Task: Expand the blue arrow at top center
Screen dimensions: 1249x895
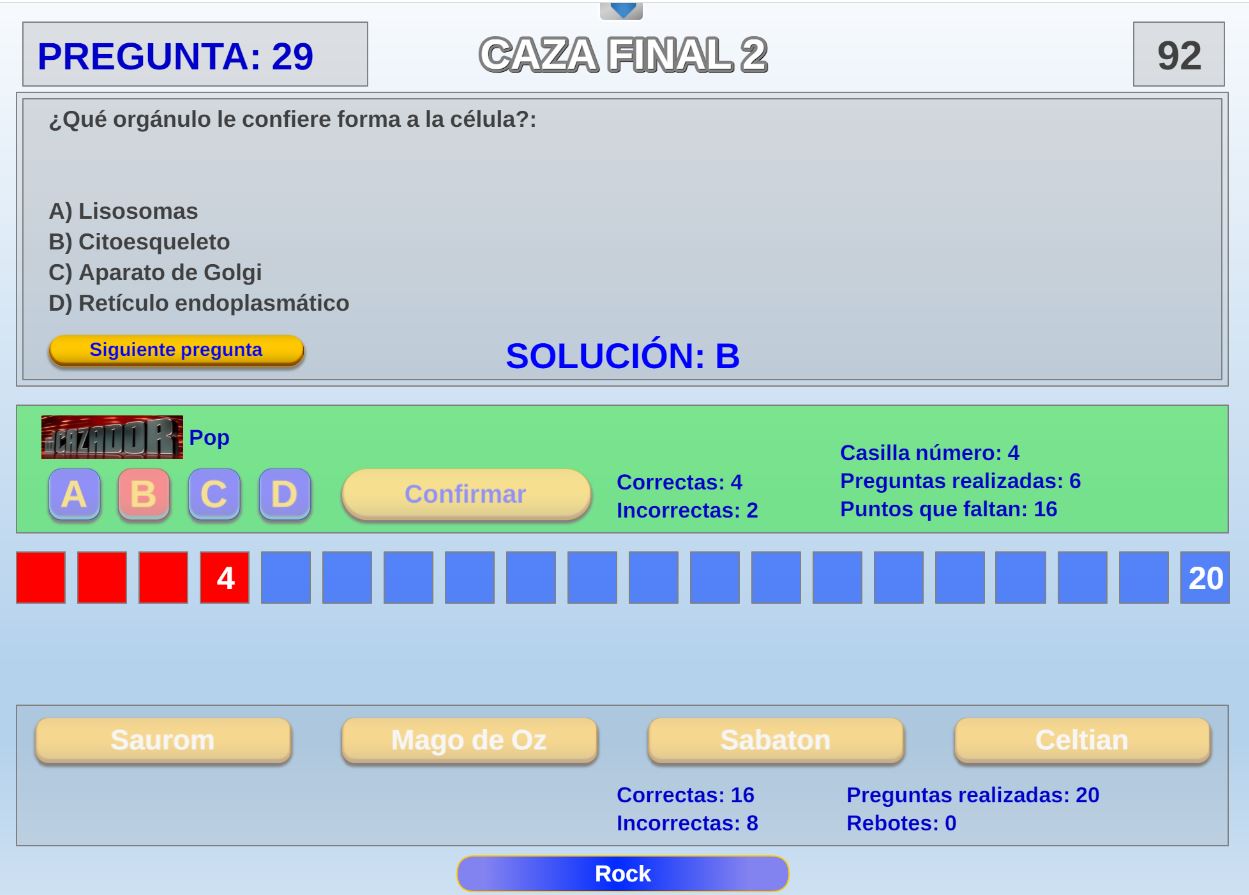Action: tap(621, 10)
